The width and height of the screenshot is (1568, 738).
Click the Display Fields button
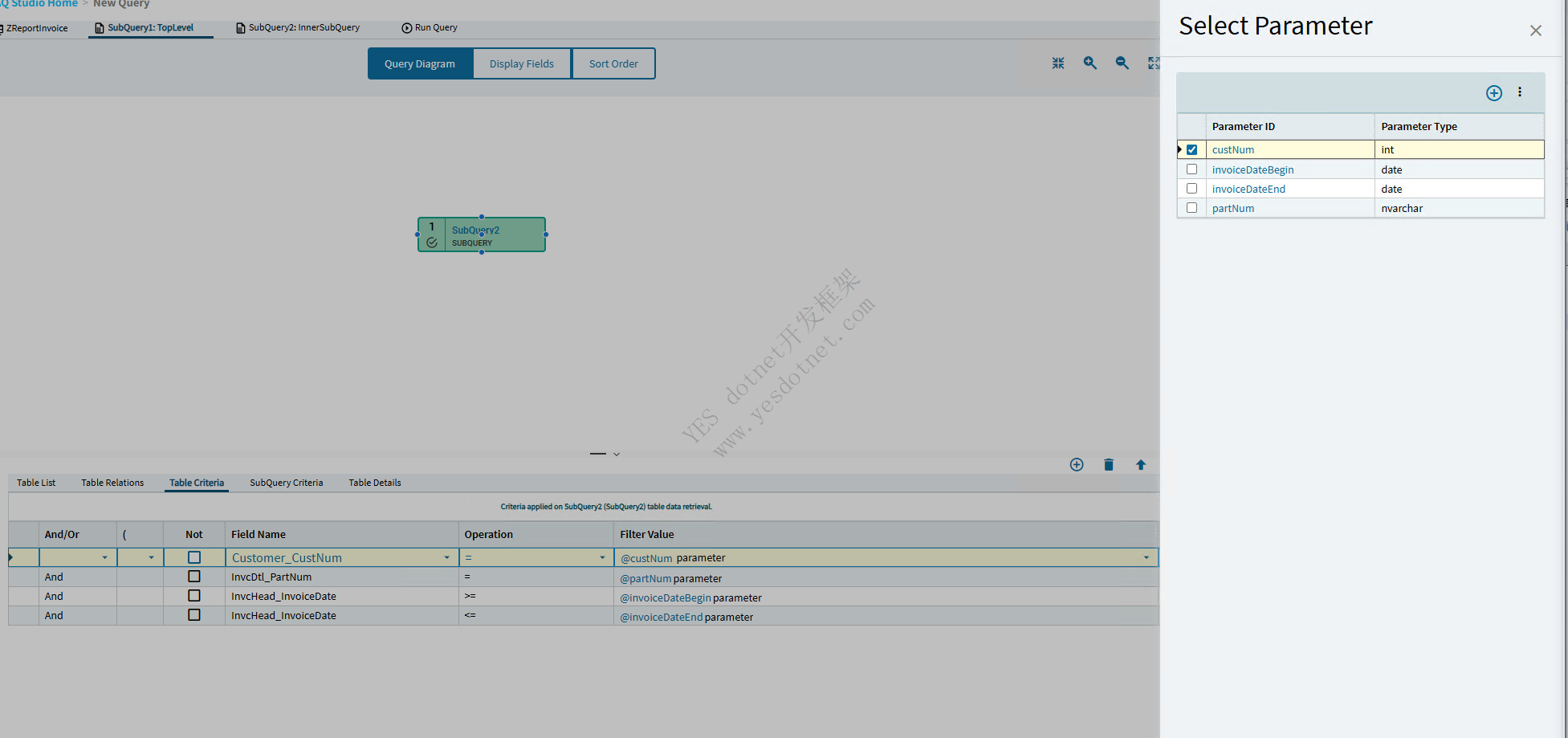pyautogui.click(x=522, y=64)
